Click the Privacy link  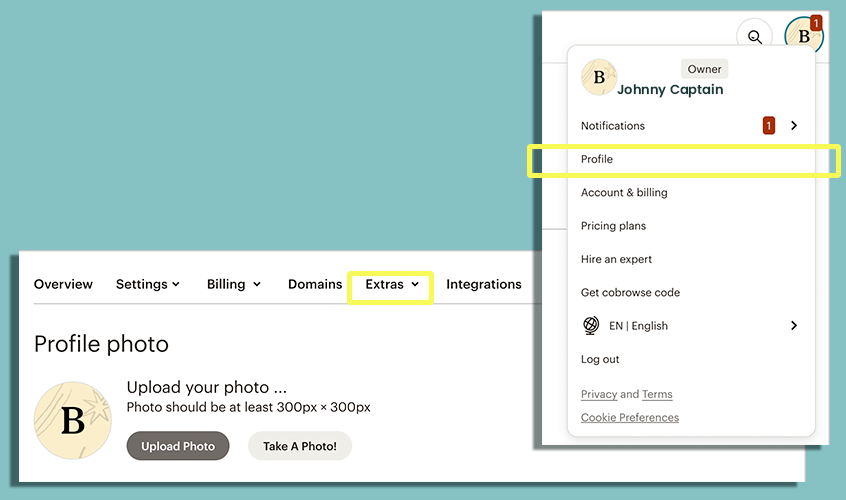pos(599,394)
